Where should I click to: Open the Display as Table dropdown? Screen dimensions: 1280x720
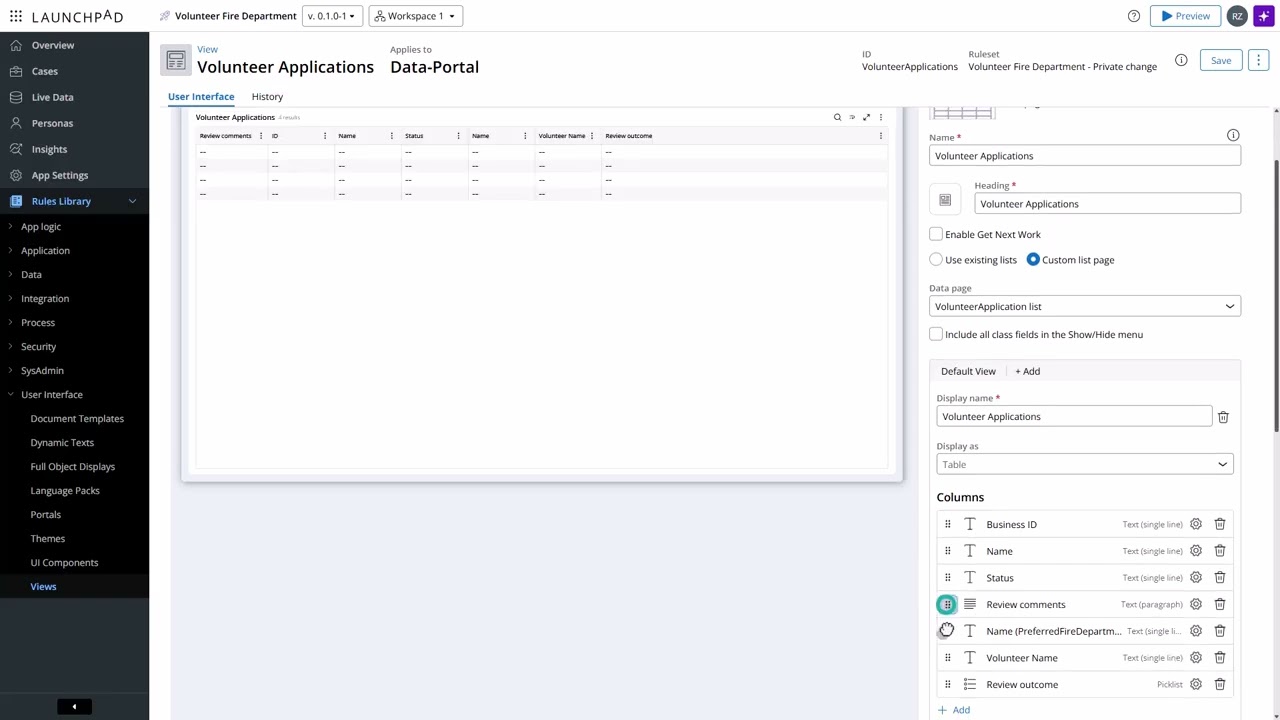[x=1085, y=464]
